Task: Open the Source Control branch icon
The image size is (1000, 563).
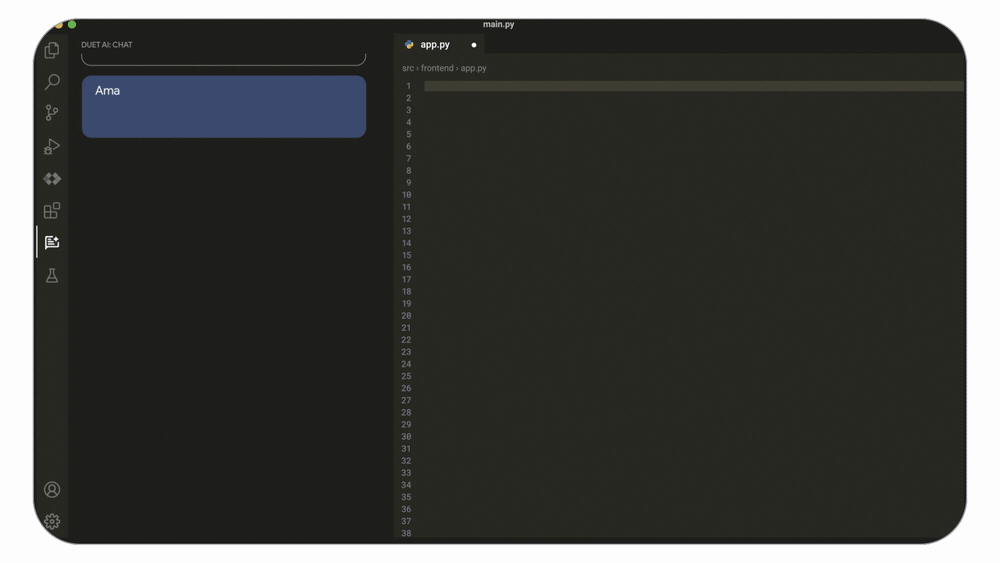Action: tap(52, 113)
